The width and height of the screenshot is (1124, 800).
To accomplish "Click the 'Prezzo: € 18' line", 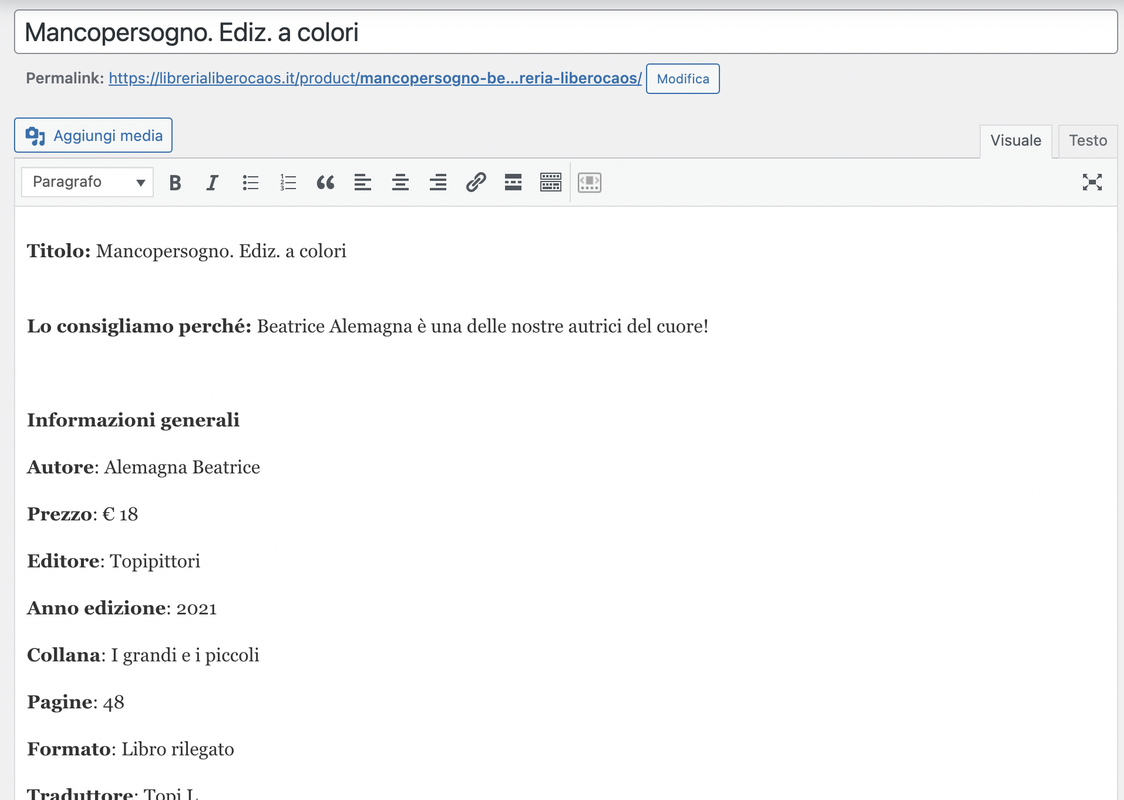I will [82, 515].
